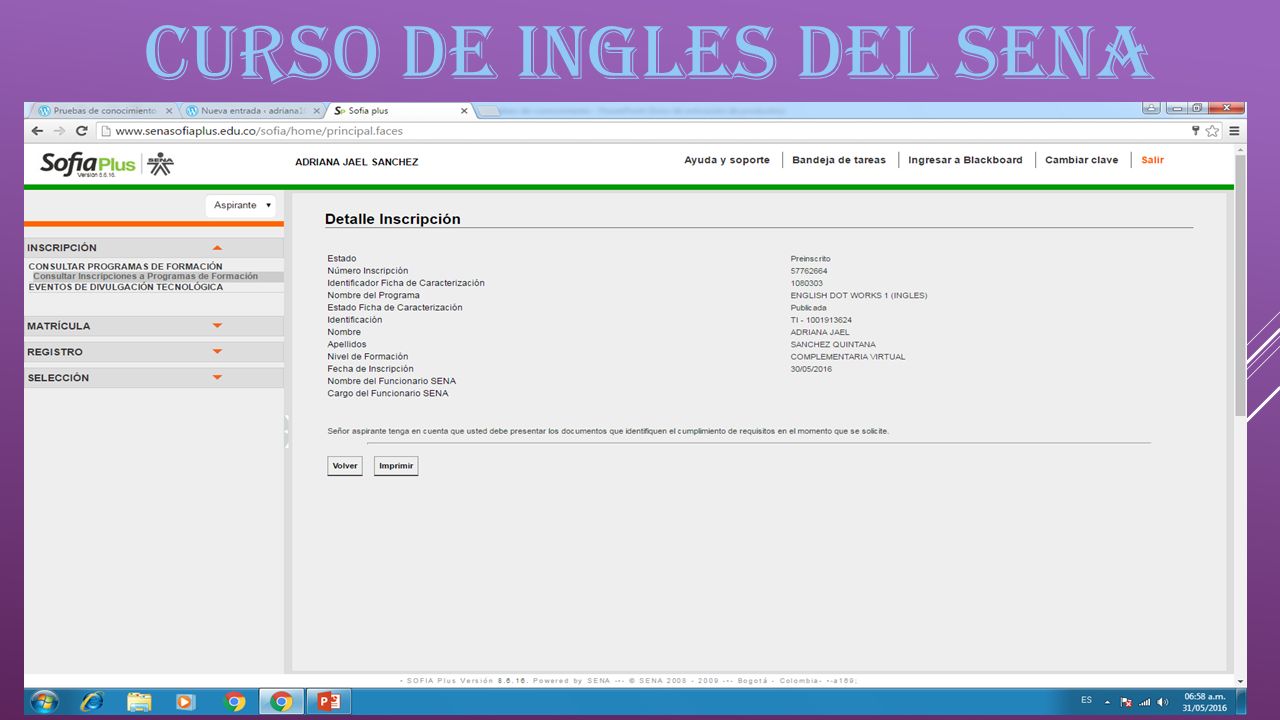
Task: Click the ficha identifier 1080303
Action: tap(807, 283)
